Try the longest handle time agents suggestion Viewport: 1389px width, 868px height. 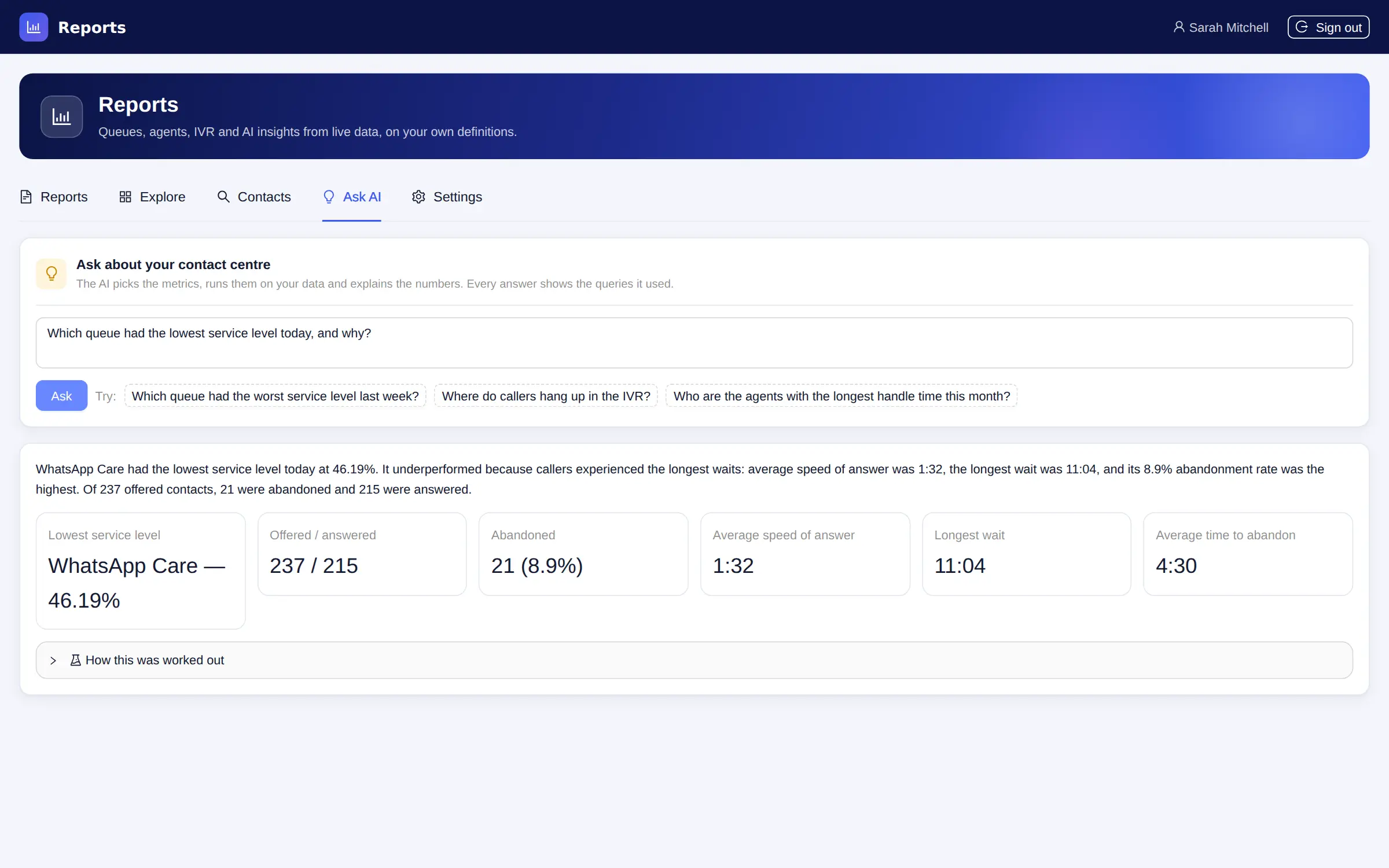pos(842,396)
